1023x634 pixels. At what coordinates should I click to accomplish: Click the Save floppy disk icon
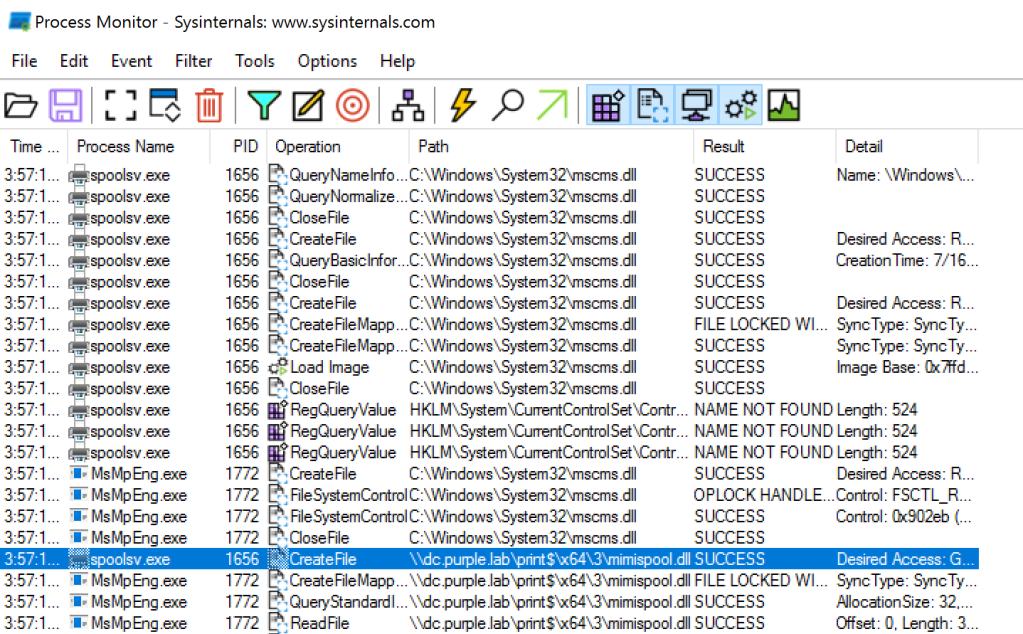[66, 105]
